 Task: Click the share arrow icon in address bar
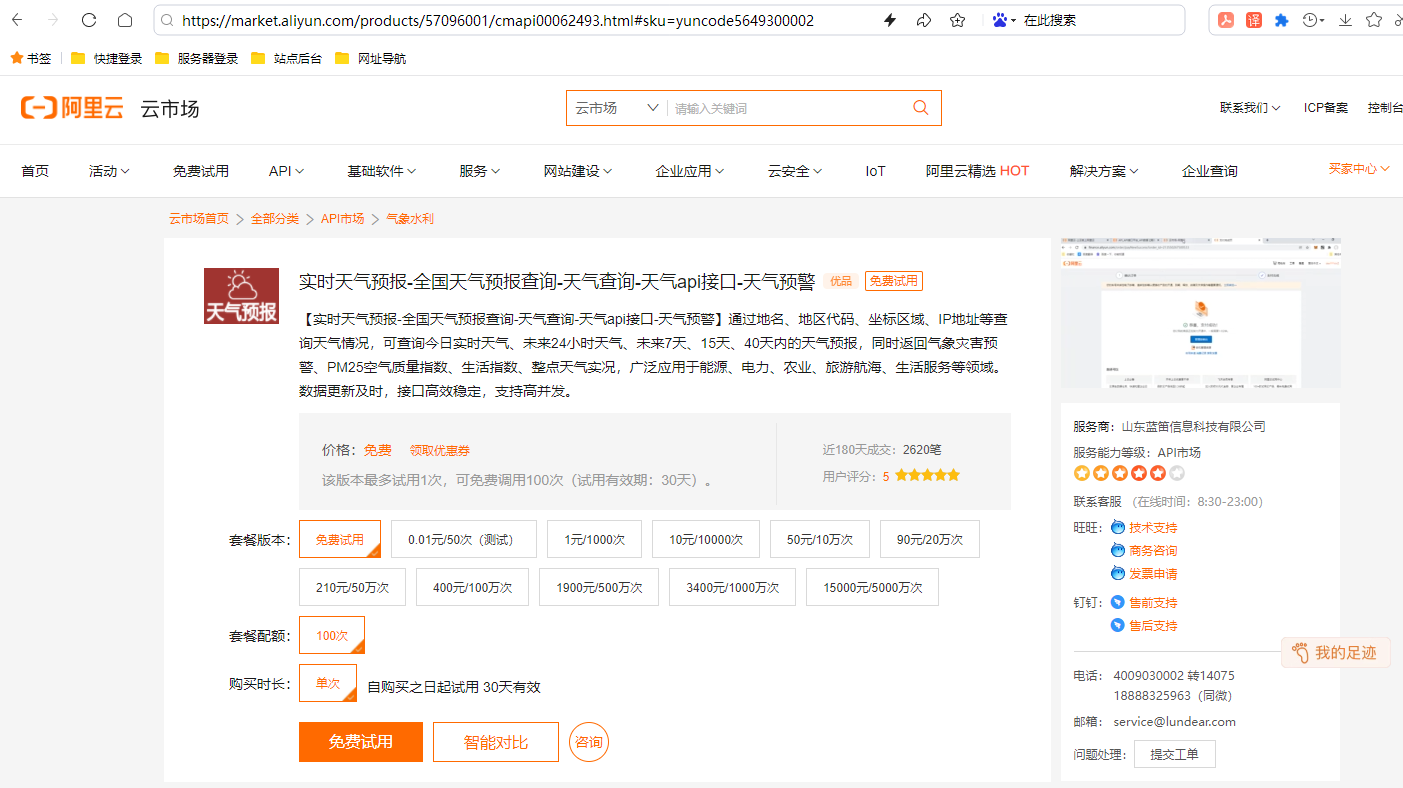click(924, 20)
